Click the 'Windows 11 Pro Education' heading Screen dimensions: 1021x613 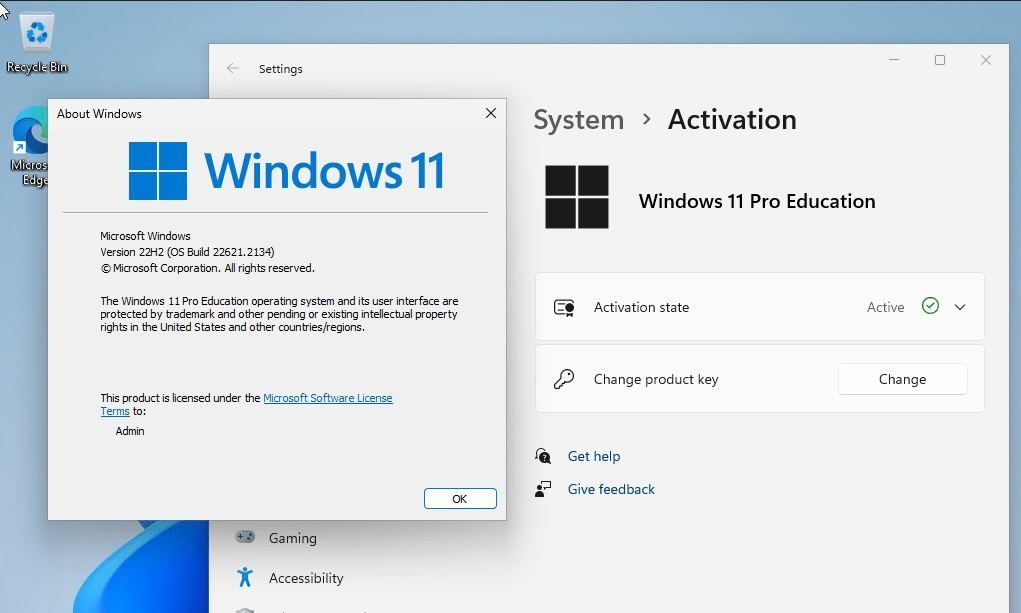757,201
